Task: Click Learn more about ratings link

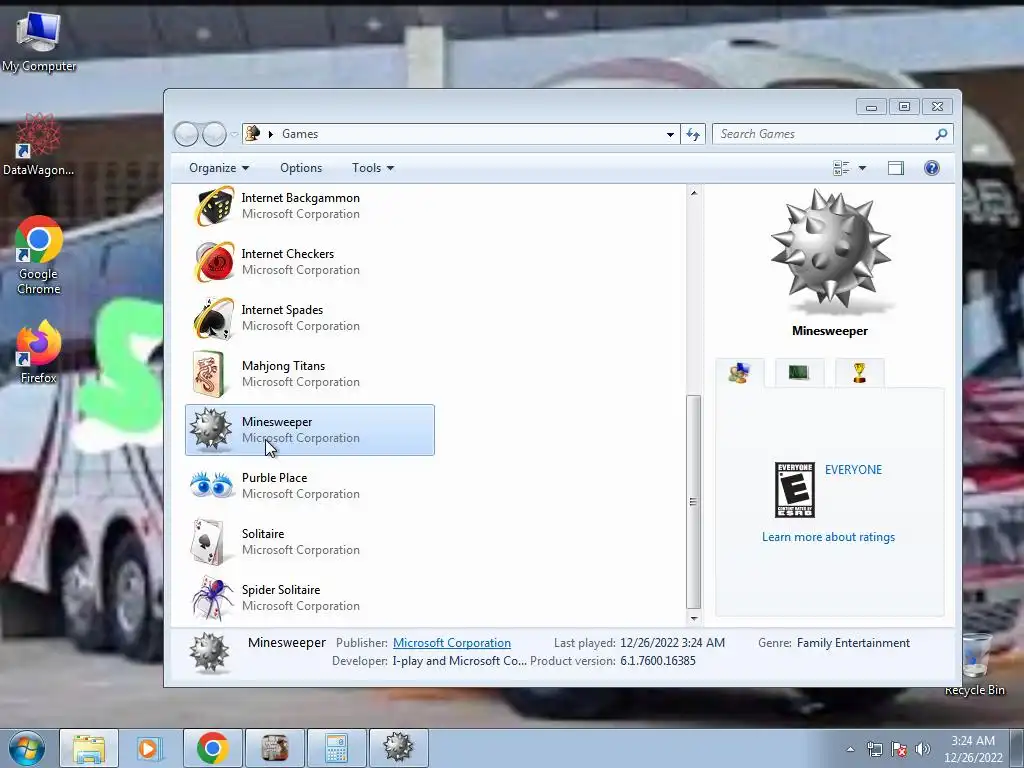Action: (828, 537)
